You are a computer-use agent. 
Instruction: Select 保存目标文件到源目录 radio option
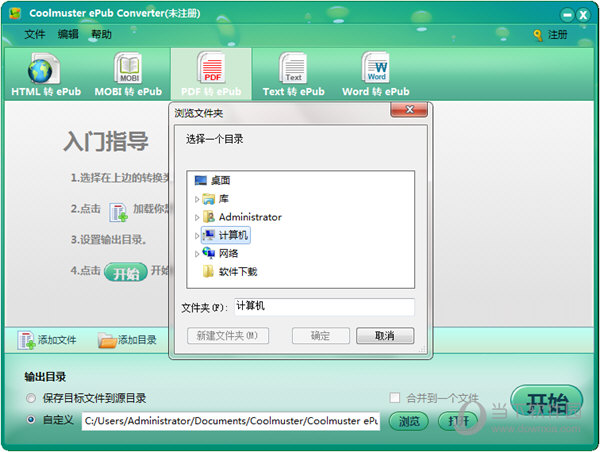[31, 398]
